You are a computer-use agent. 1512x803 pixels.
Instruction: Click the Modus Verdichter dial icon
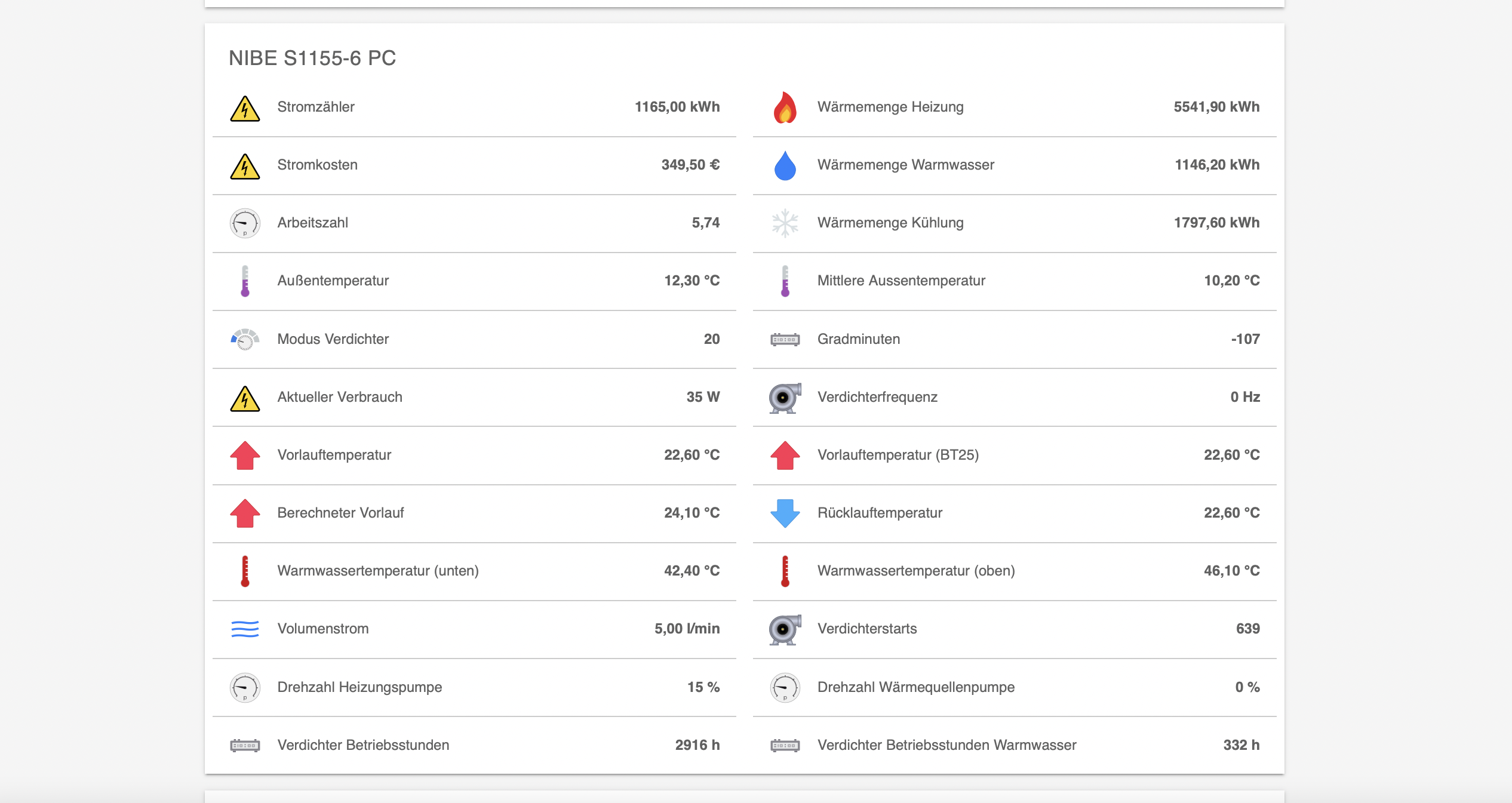(x=245, y=339)
